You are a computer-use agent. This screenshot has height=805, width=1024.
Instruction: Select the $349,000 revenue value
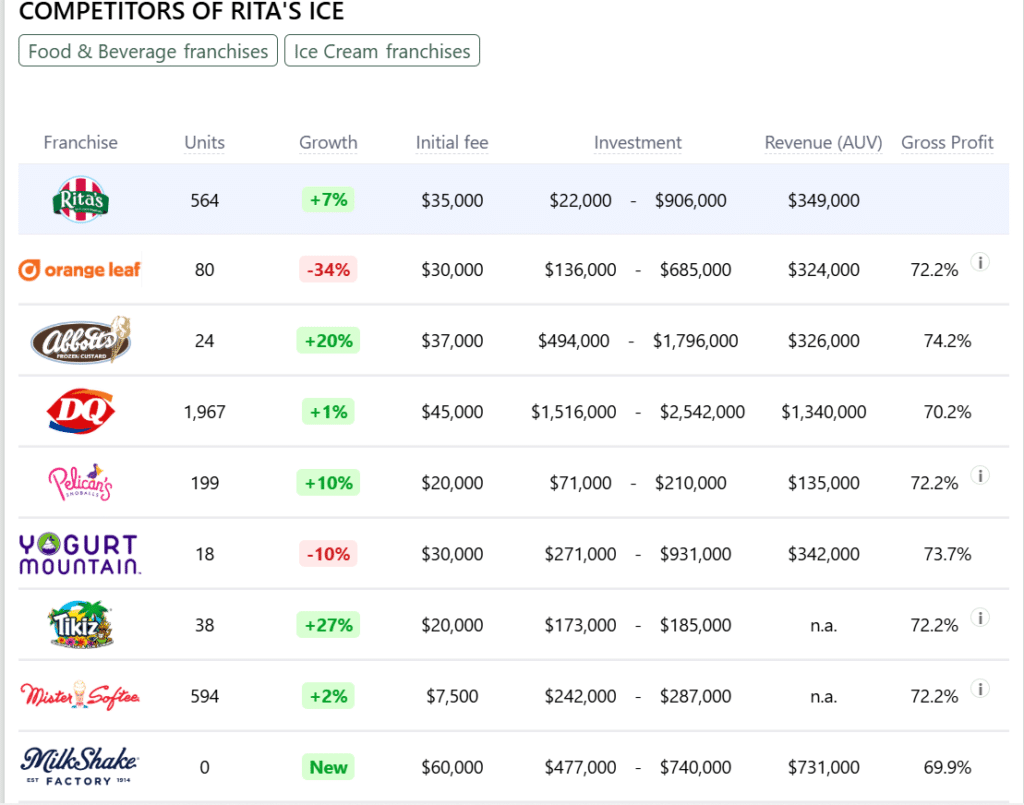824,200
